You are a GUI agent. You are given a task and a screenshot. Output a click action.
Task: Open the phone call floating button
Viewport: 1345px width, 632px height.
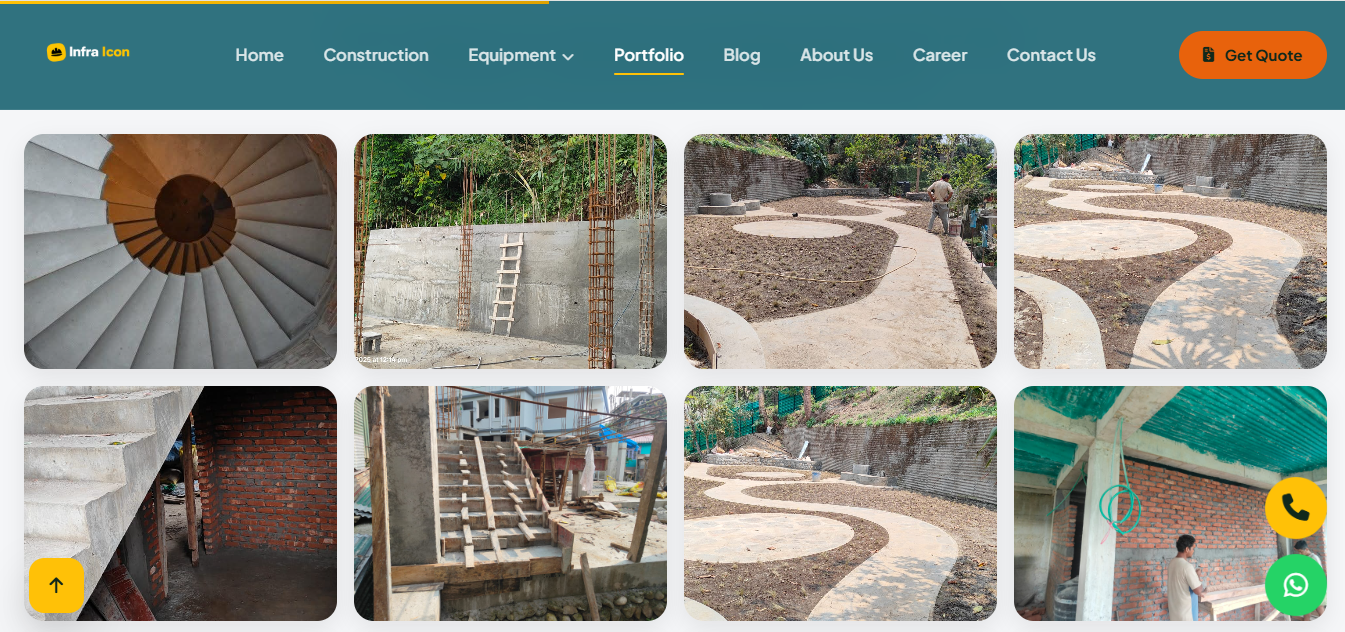[x=1295, y=508]
